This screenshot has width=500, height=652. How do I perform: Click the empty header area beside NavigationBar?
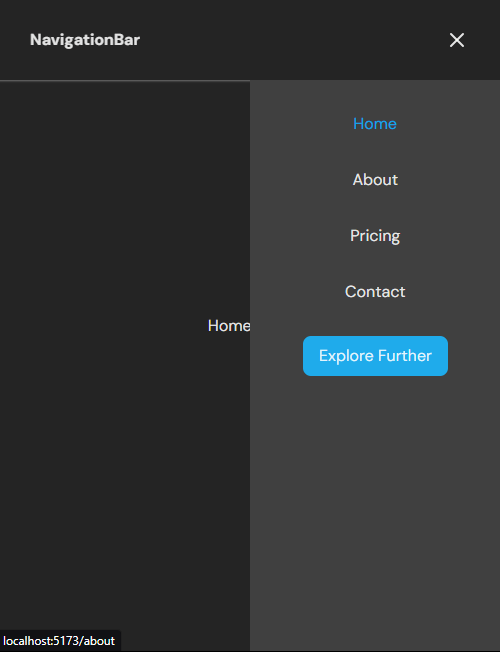pos(291,40)
